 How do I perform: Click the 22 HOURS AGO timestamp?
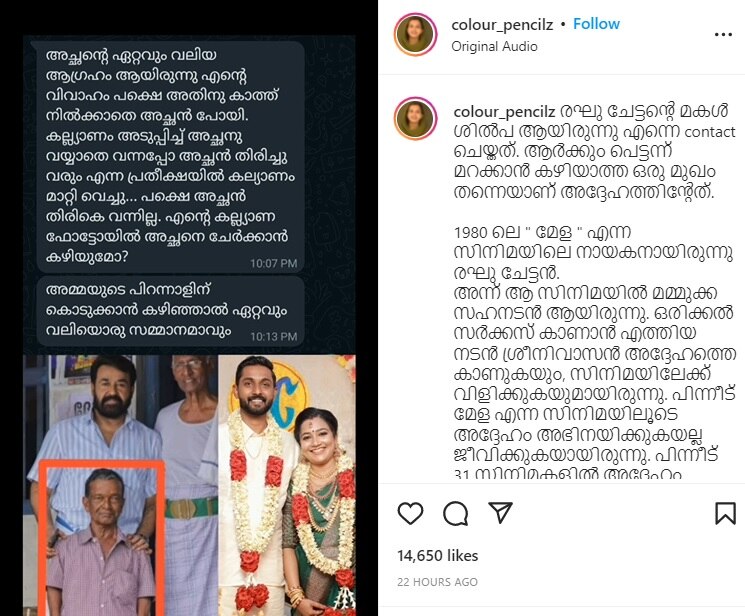pyautogui.click(x=437, y=582)
